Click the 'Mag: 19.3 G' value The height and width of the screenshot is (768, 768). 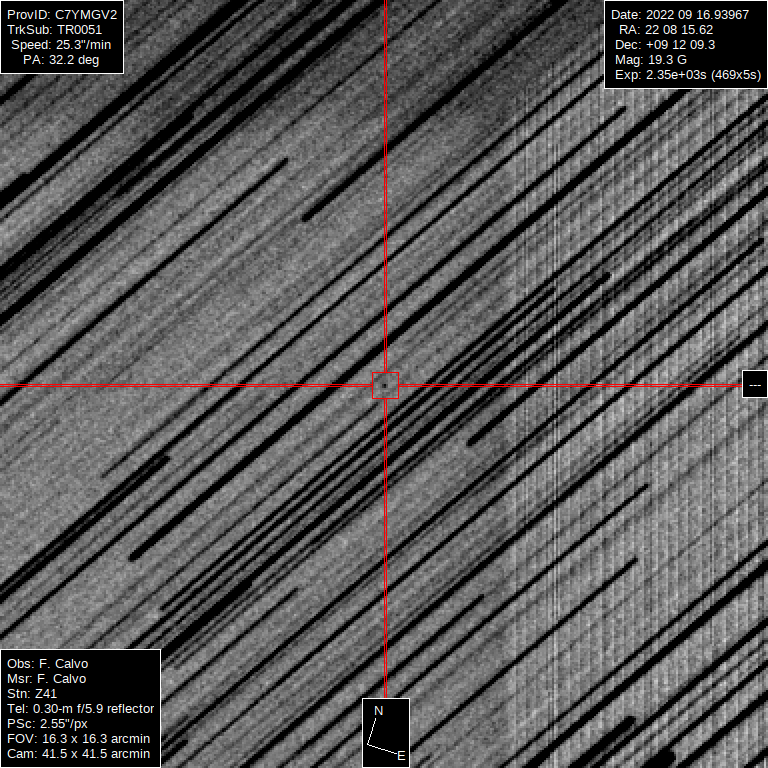click(651, 60)
